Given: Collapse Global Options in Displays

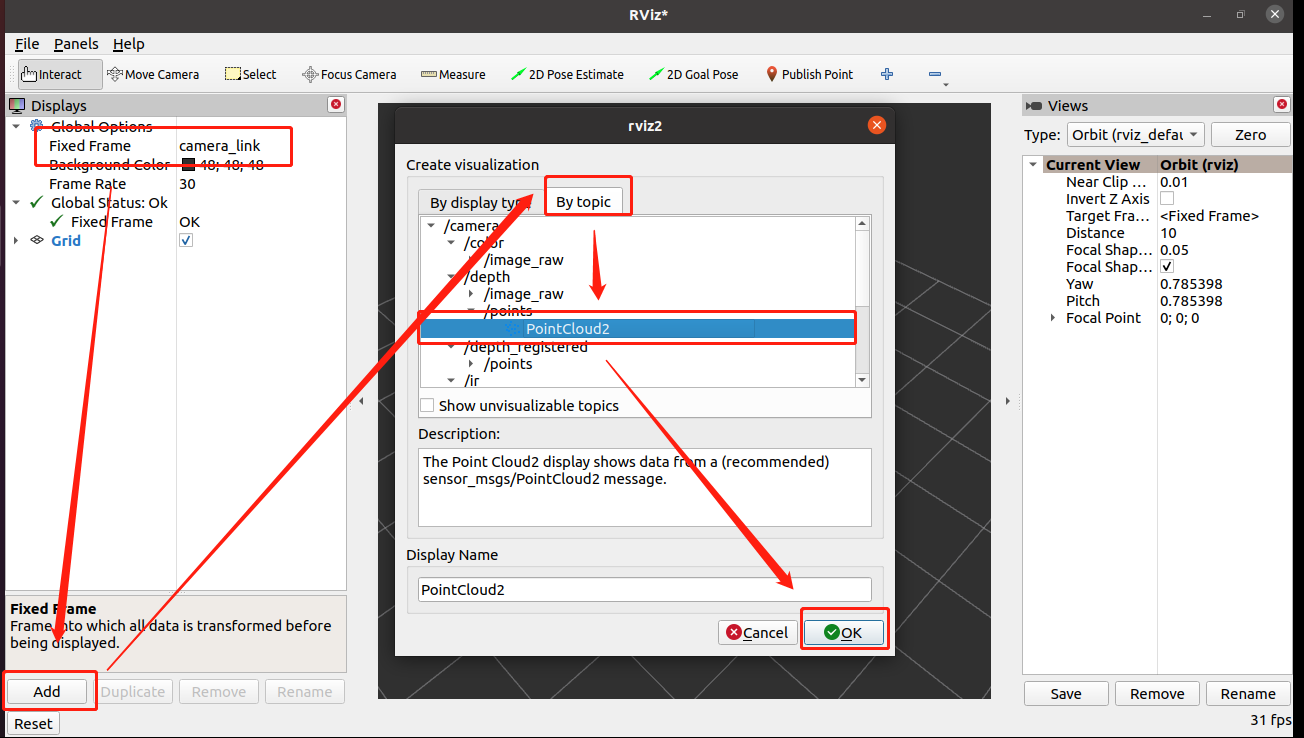Looking at the screenshot, I should coord(16,127).
